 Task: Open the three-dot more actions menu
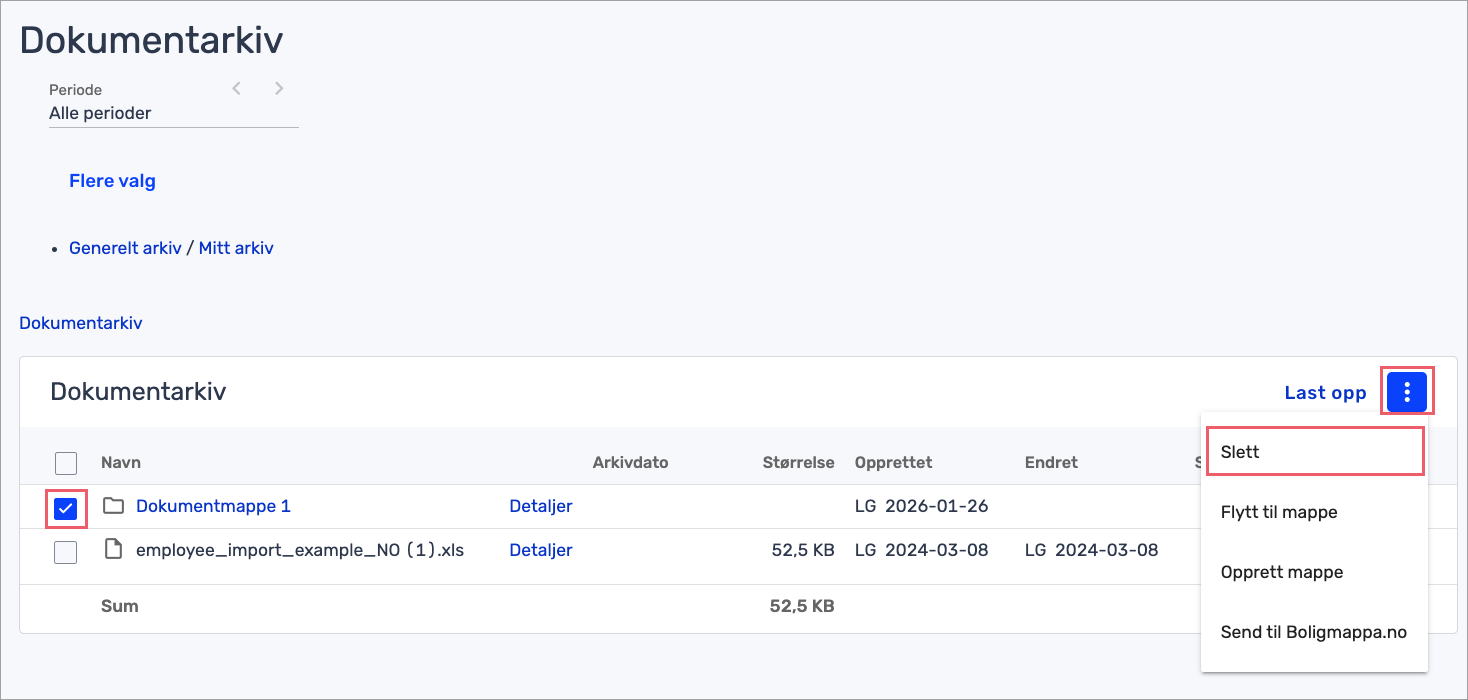point(1407,392)
